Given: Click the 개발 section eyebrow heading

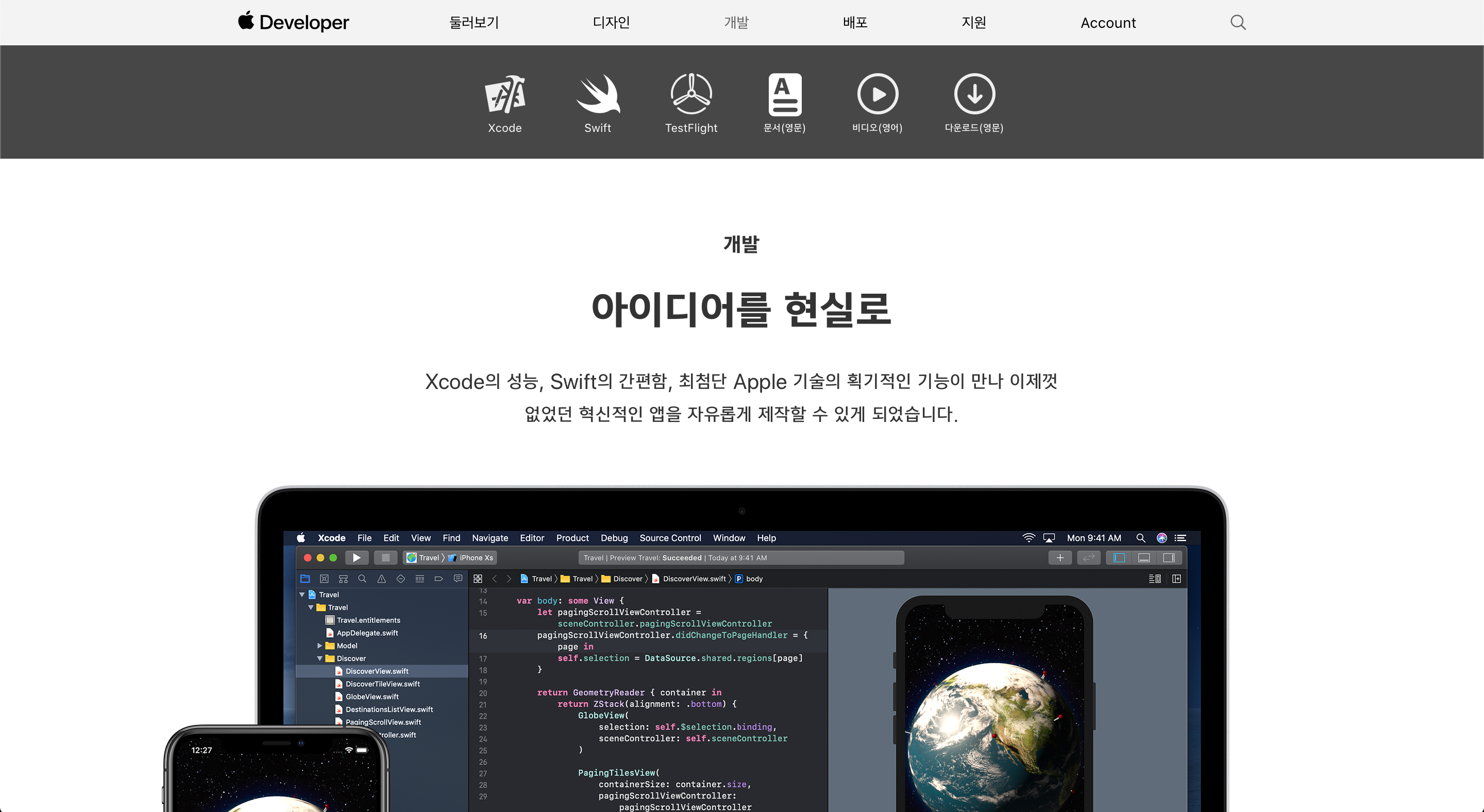Looking at the screenshot, I should click(741, 244).
